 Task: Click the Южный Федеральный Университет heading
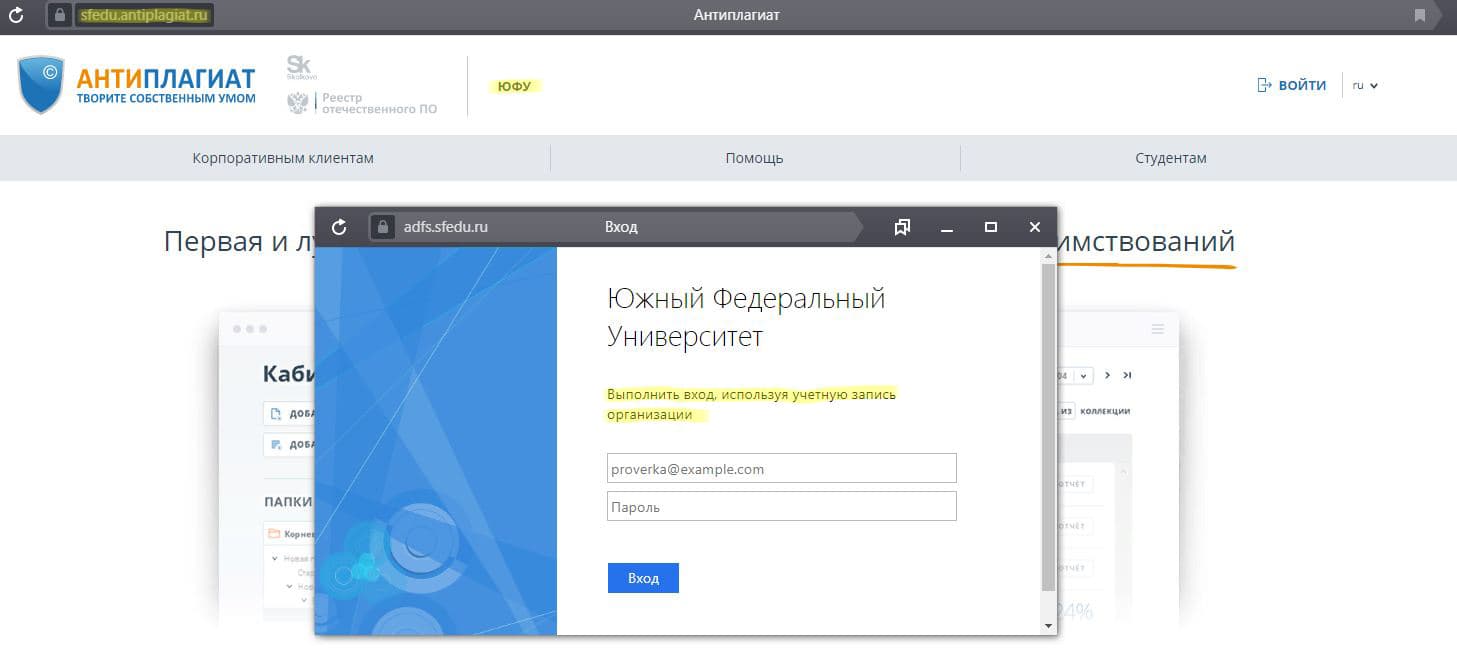coord(746,317)
